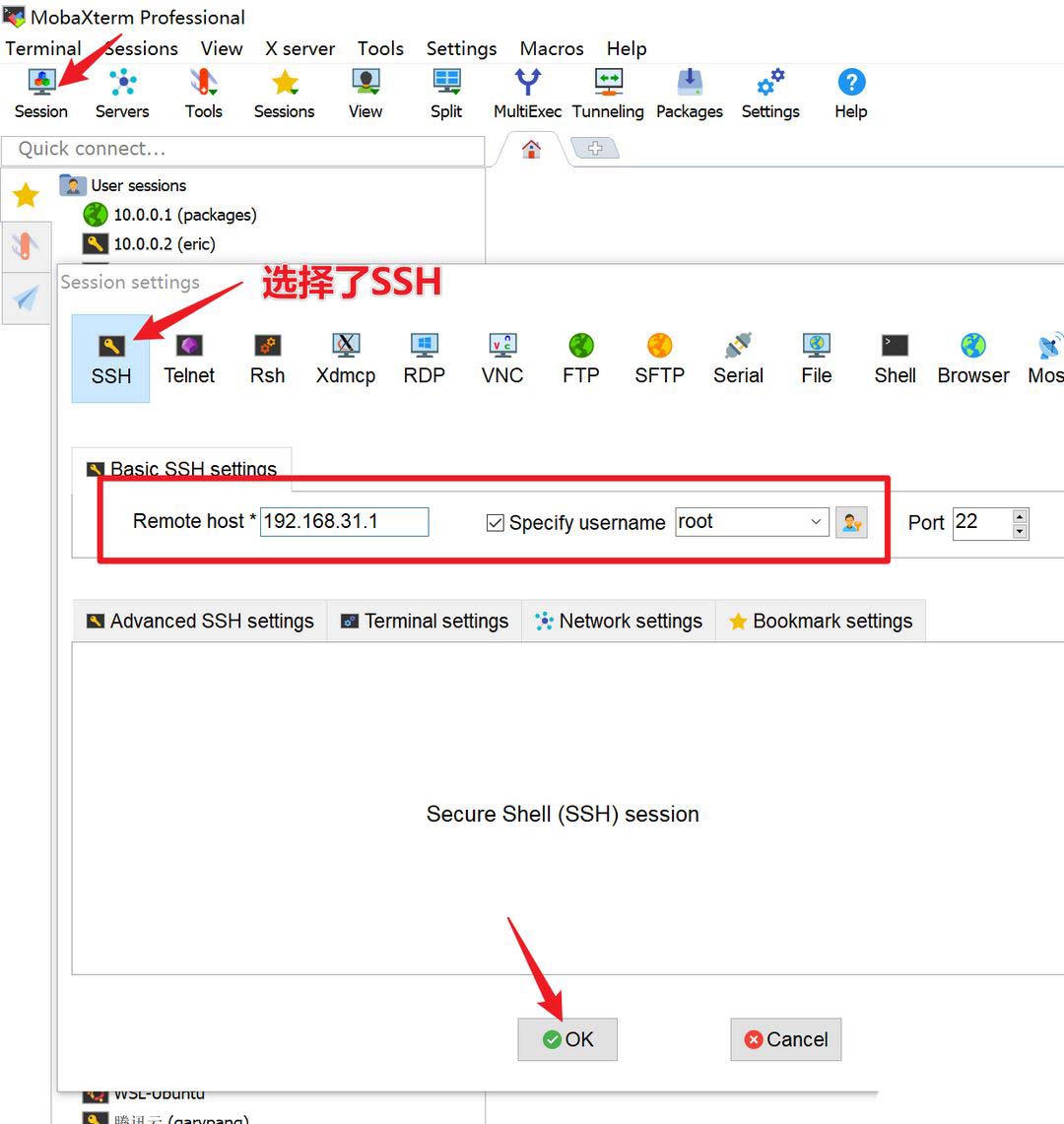This screenshot has width=1064, height=1124.
Task: Select the Serial session type
Action: (x=739, y=359)
